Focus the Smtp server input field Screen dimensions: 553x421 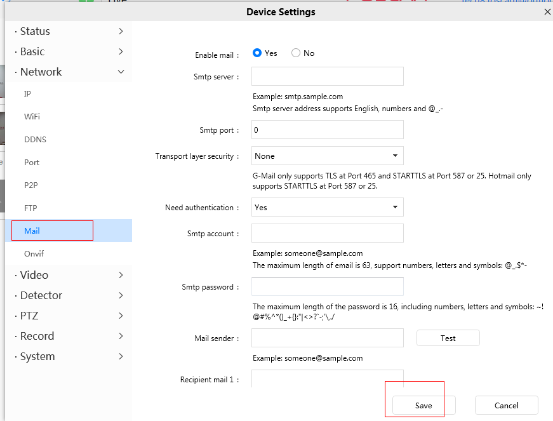tap(327, 76)
